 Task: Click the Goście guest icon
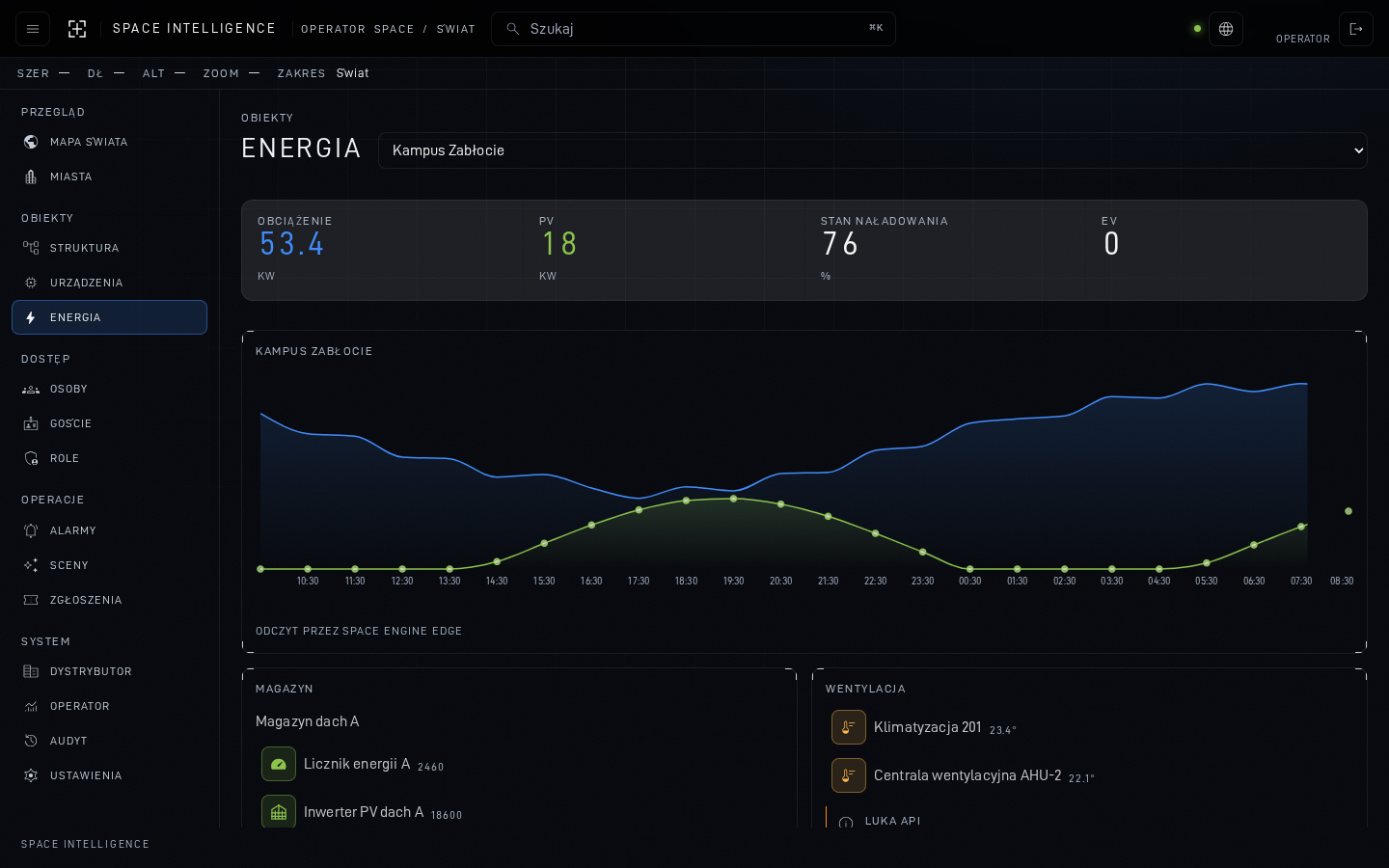point(31,423)
